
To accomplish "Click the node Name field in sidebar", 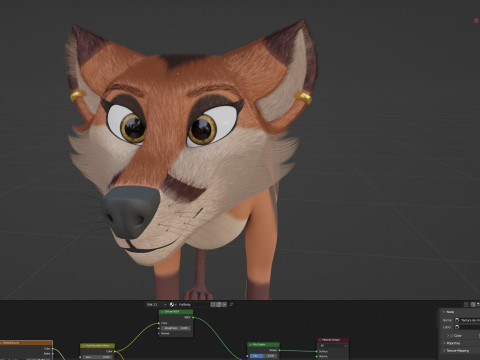I will (468, 320).
